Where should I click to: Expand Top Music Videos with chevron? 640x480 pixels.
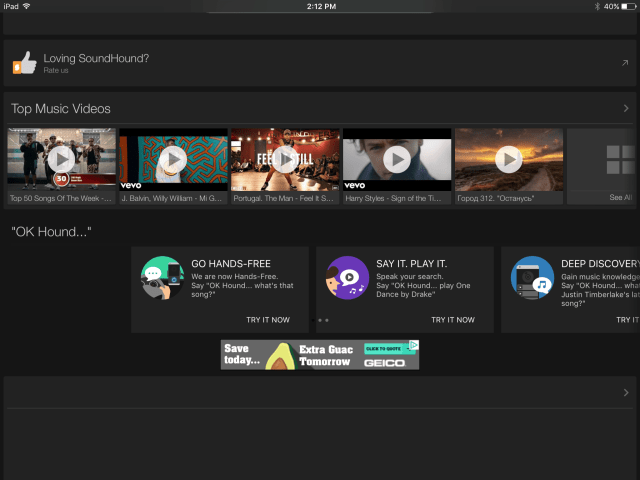(x=626, y=108)
